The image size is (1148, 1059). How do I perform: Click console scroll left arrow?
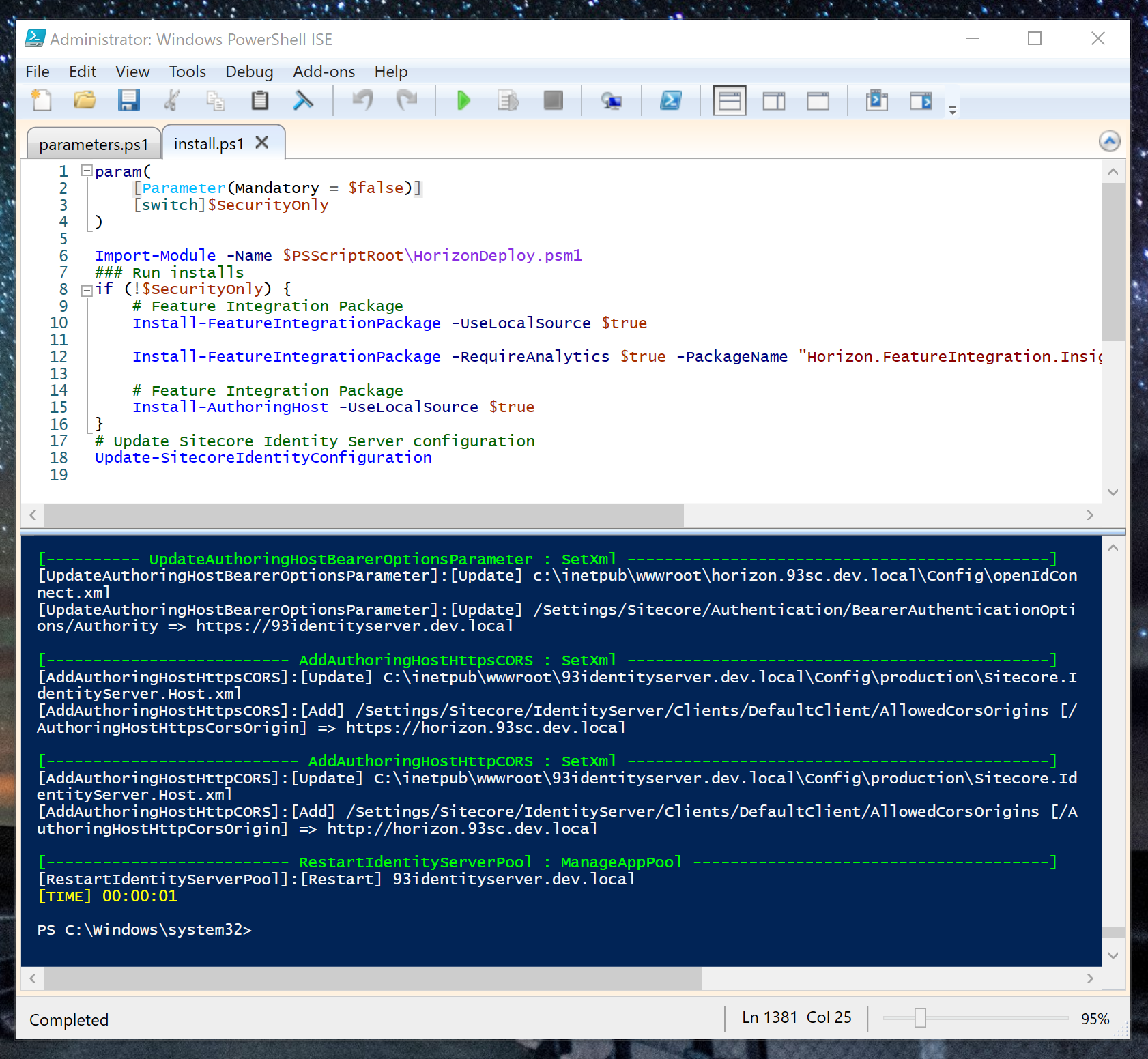tap(33, 978)
